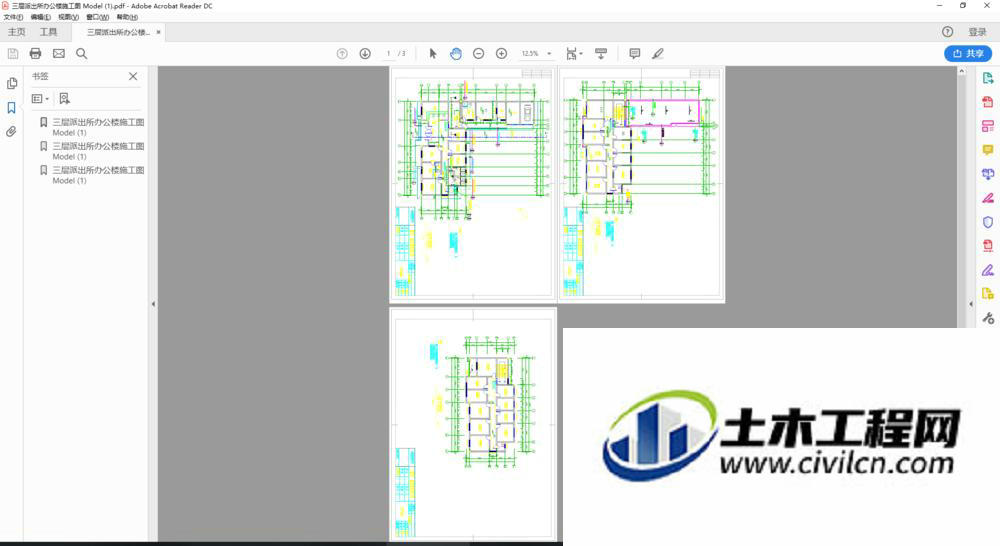Open the 视图 menu
Viewport: 1000px width, 546px height.
coord(68,17)
